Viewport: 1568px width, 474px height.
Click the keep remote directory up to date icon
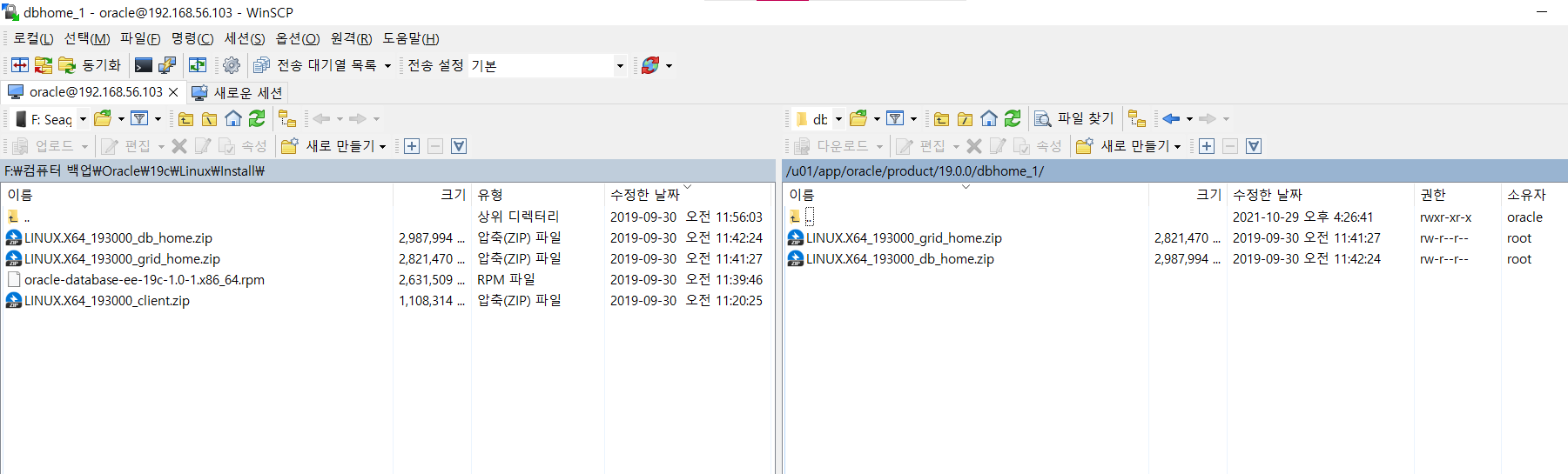[x=198, y=65]
